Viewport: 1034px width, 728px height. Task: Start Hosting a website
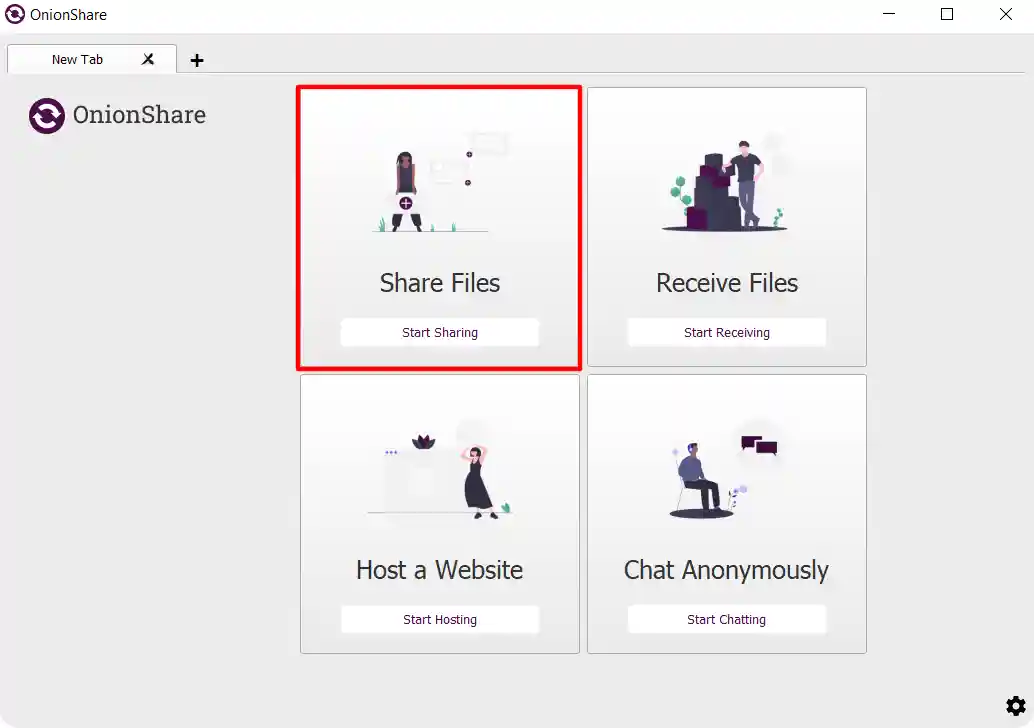(439, 619)
